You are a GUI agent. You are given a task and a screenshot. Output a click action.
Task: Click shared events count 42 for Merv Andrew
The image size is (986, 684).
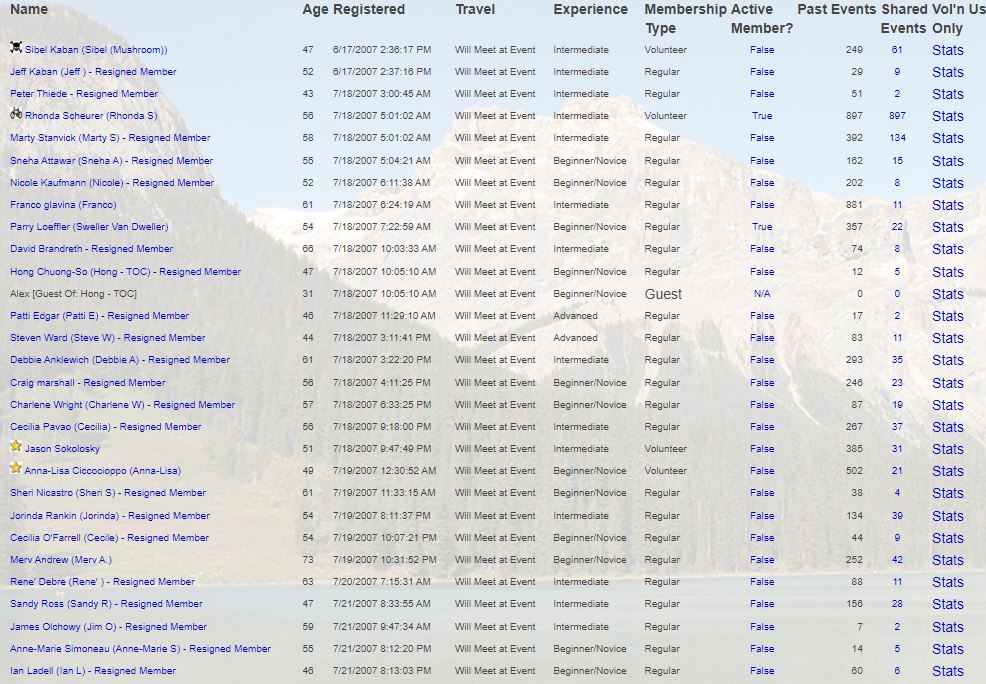click(897, 560)
